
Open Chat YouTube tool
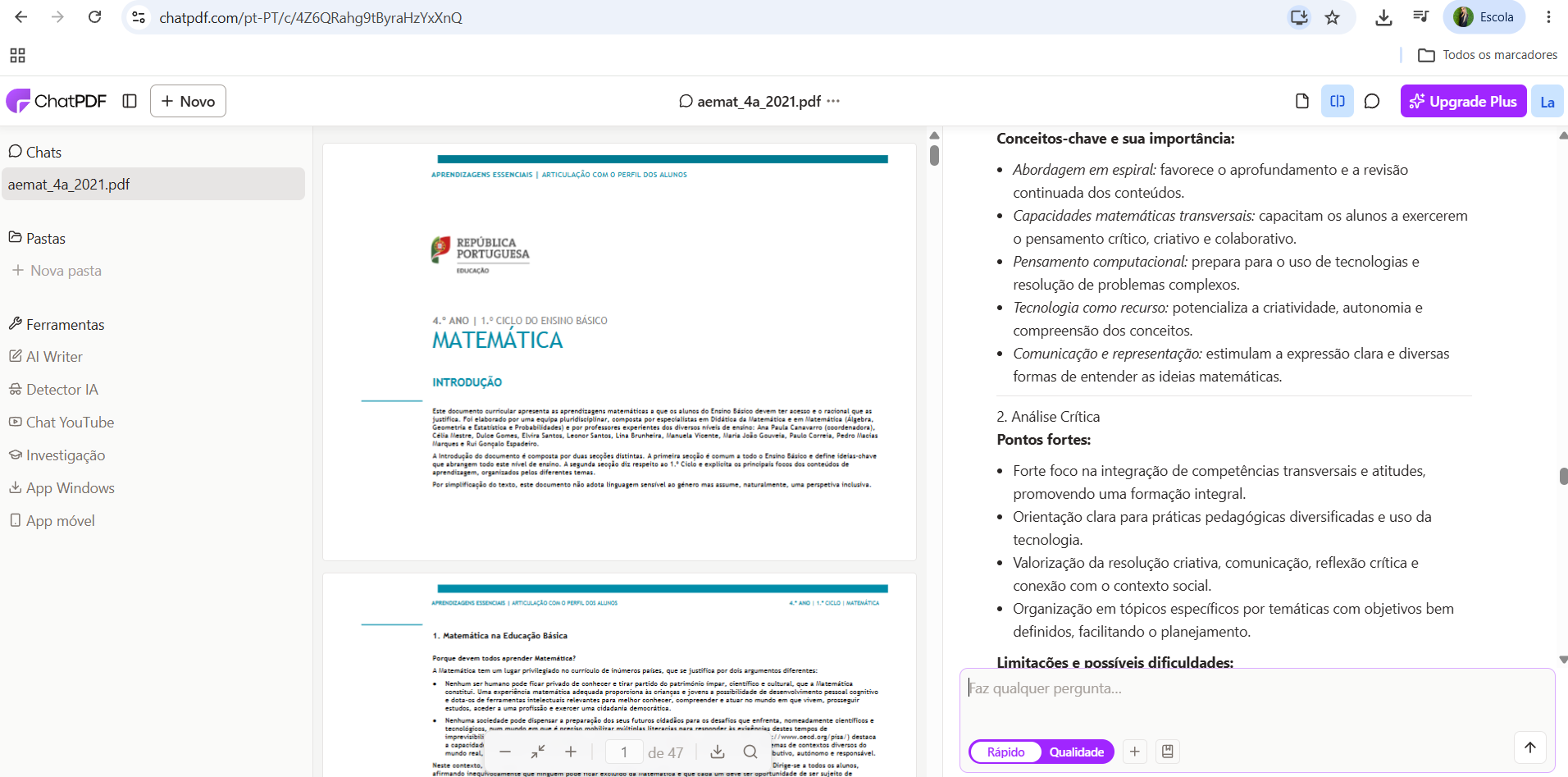(62, 423)
